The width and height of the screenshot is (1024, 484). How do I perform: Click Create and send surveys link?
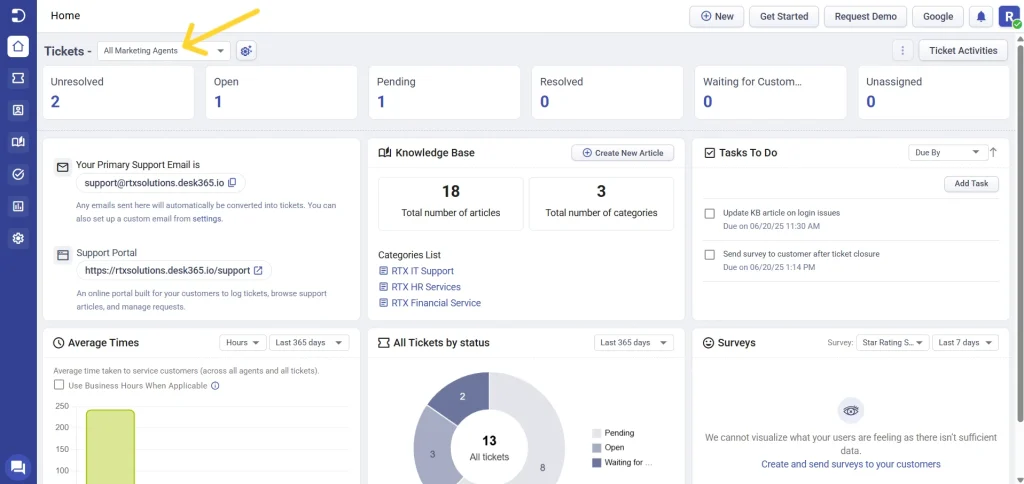click(x=850, y=464)
